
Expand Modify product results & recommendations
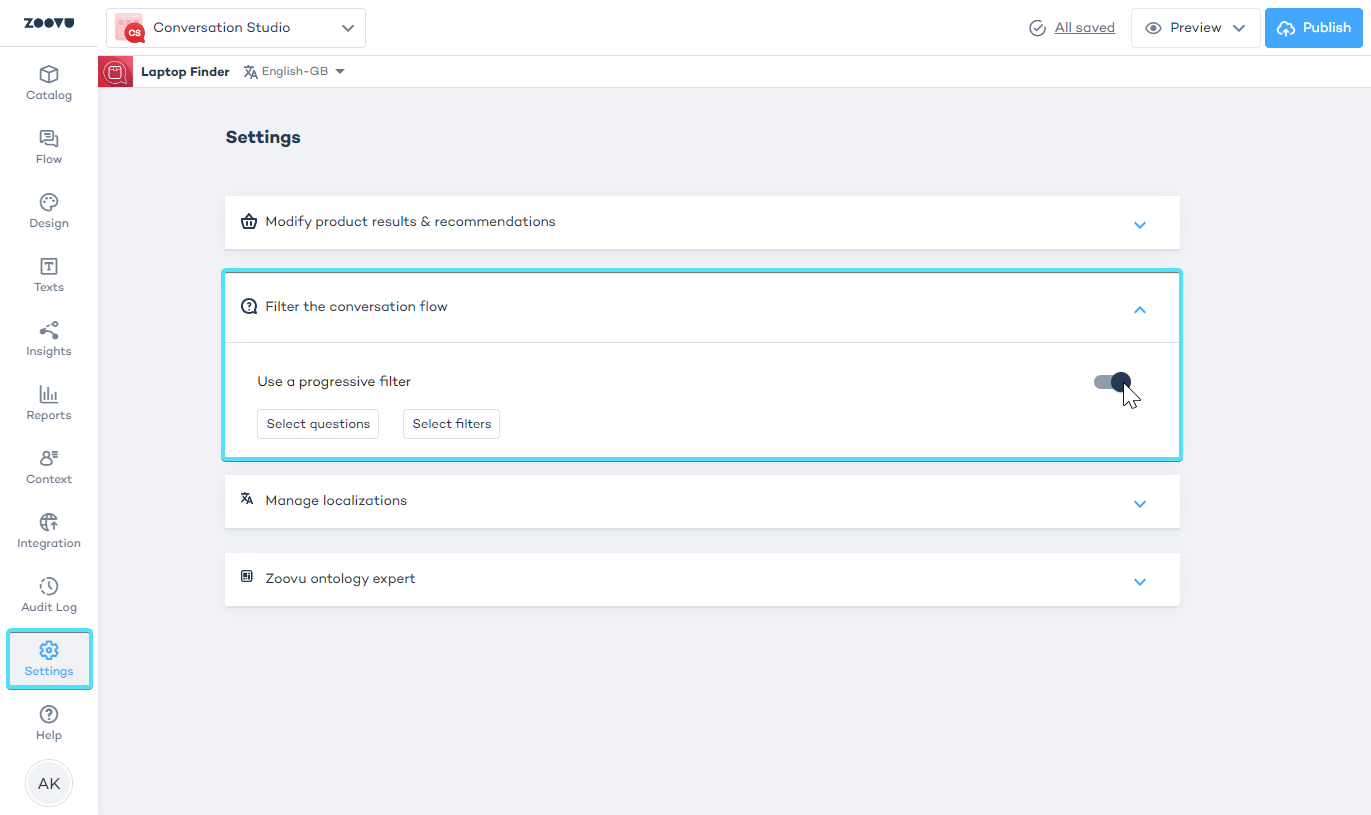1139,224
